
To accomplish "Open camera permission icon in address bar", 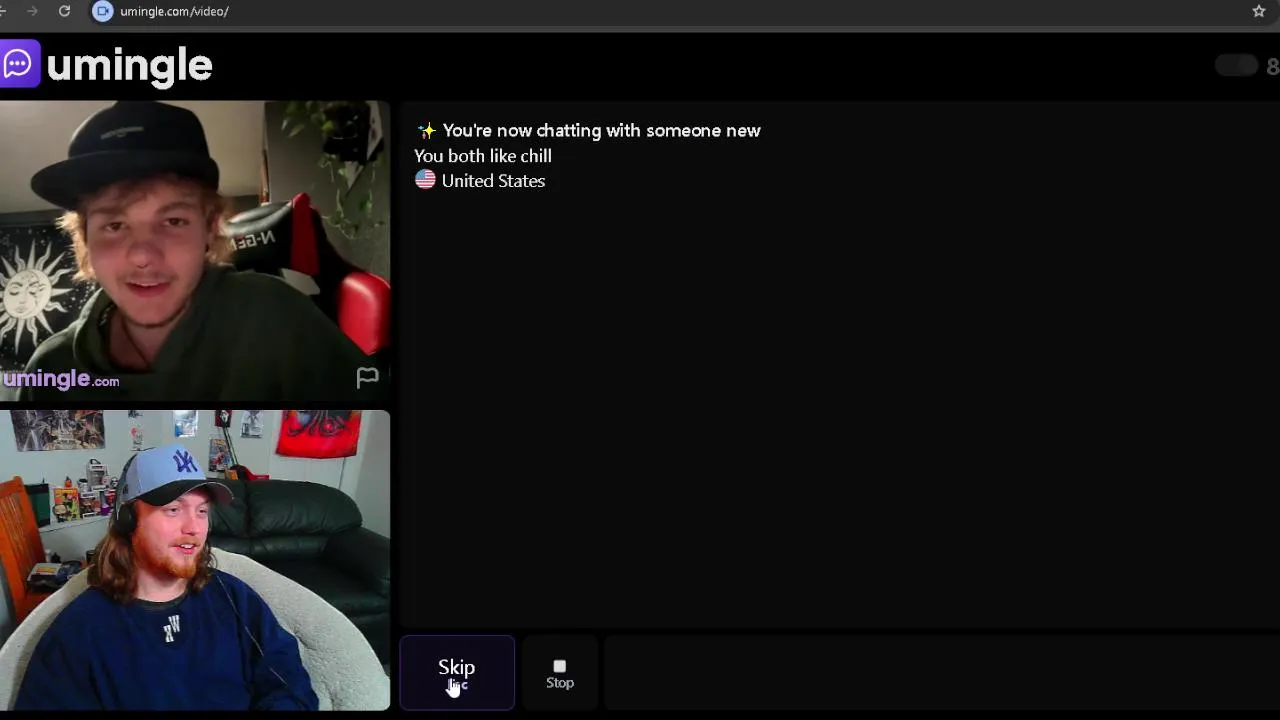I will (103, 11).
